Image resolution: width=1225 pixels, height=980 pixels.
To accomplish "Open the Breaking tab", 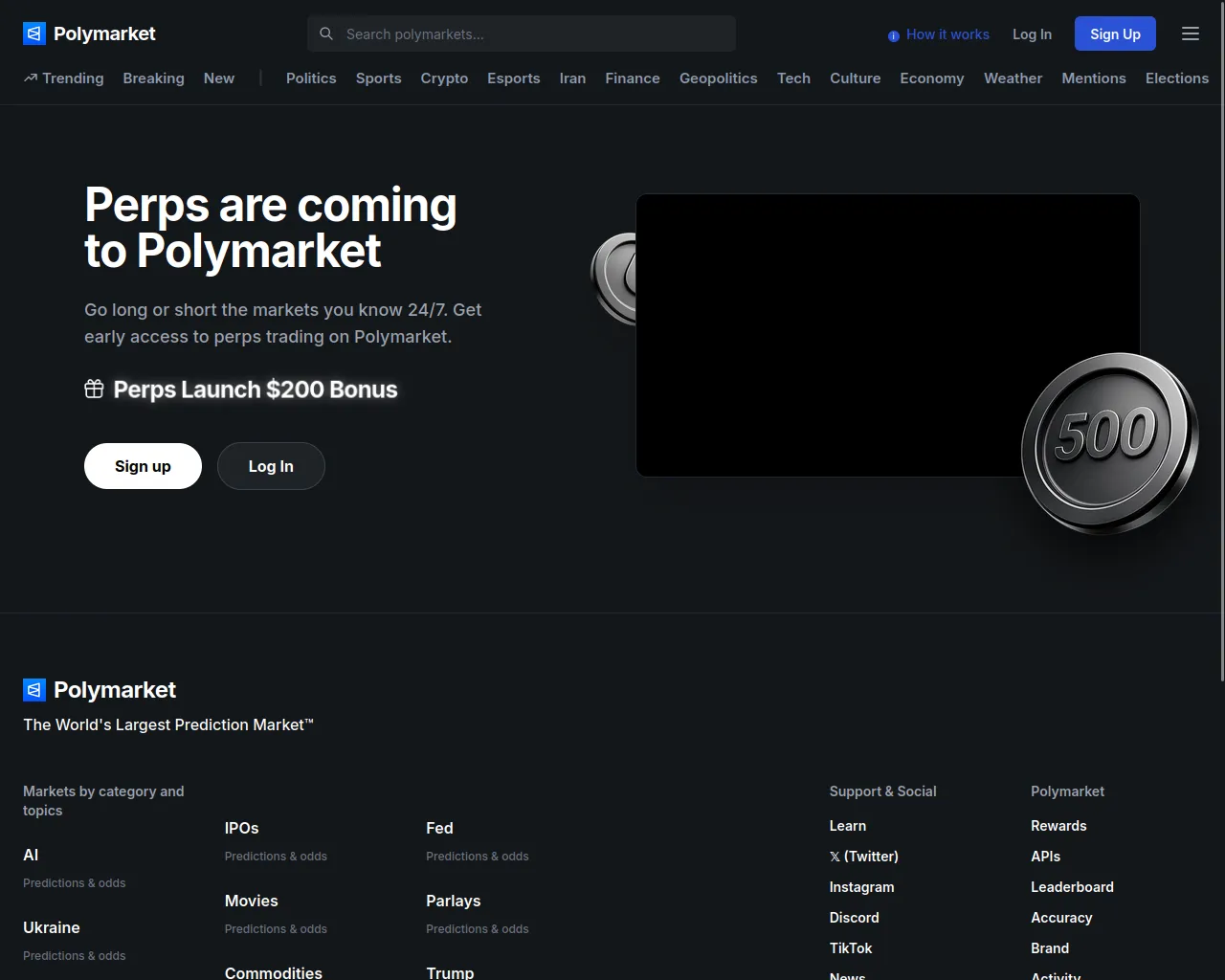I will (153, 78).
